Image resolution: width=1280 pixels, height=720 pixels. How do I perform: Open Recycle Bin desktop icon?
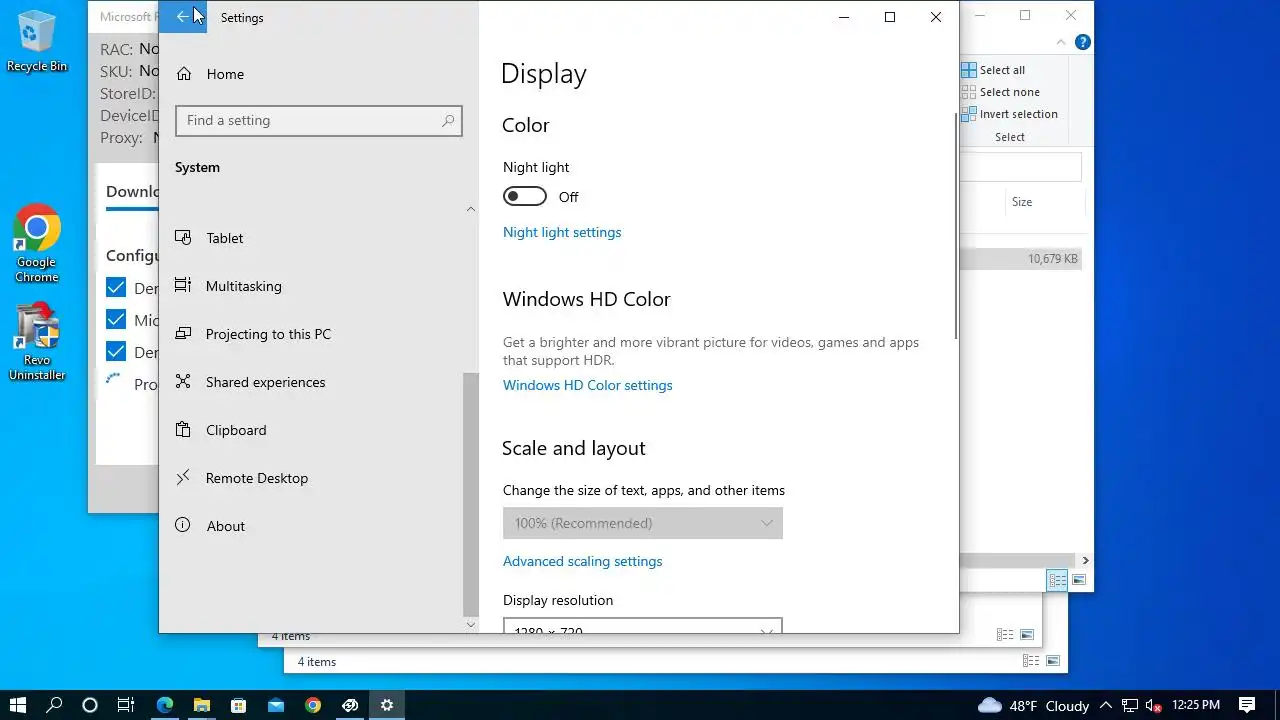tap(37, 41)
